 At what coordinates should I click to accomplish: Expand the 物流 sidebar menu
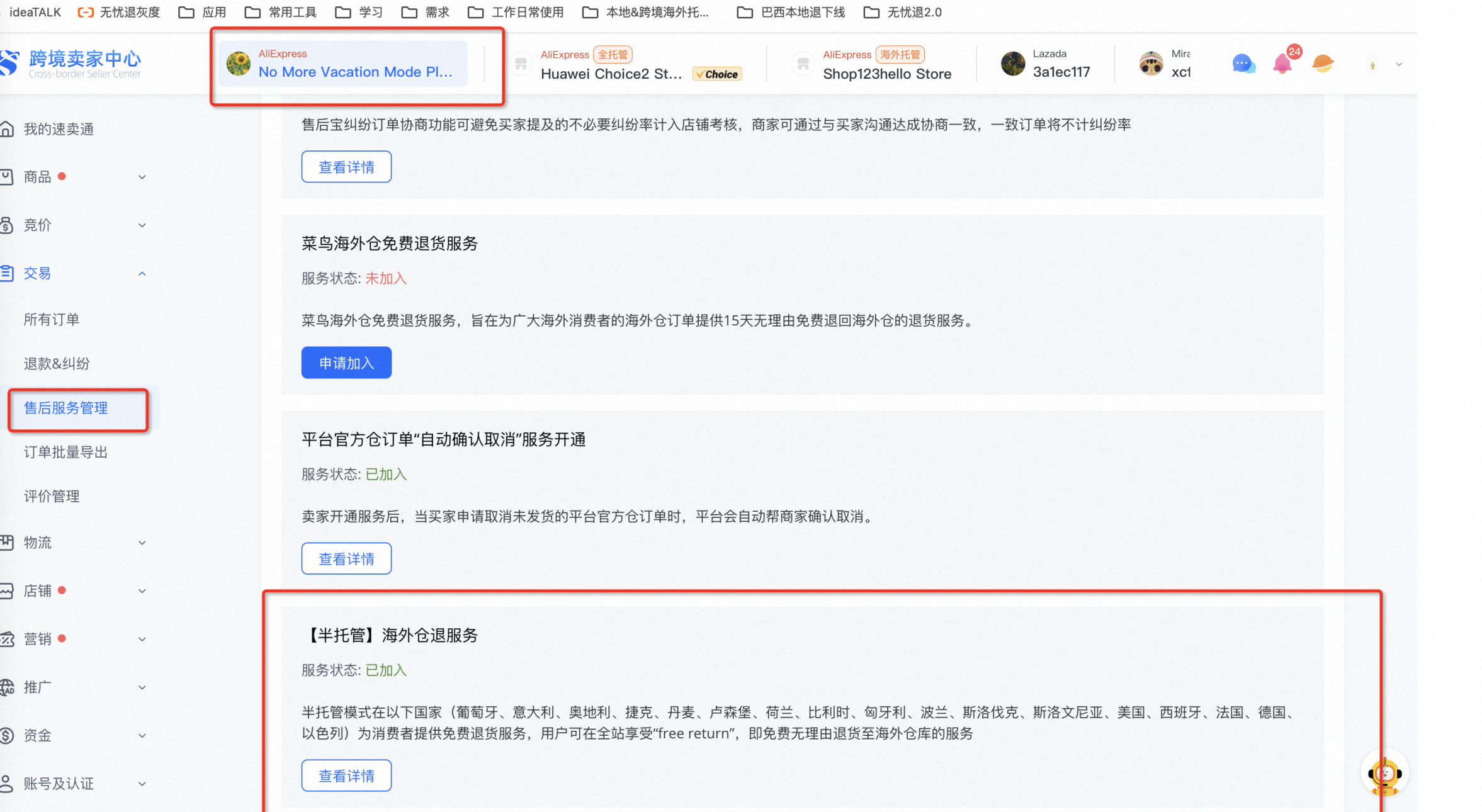tap(142, 543)
